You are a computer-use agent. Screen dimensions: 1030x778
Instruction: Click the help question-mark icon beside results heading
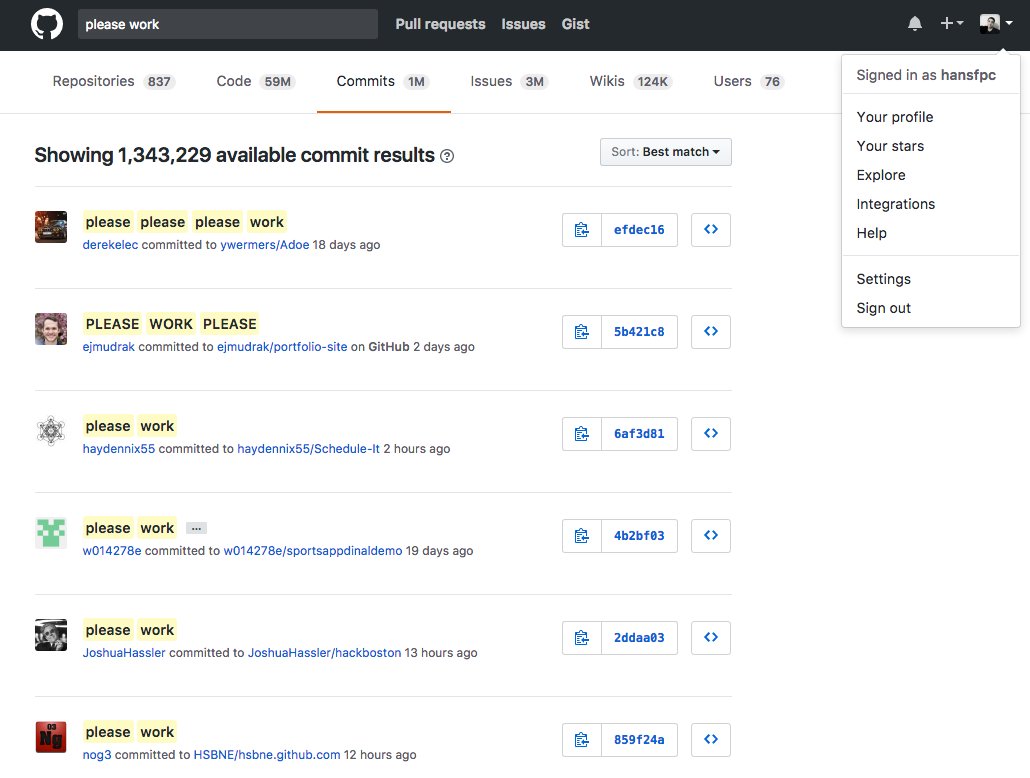point(447,156)
